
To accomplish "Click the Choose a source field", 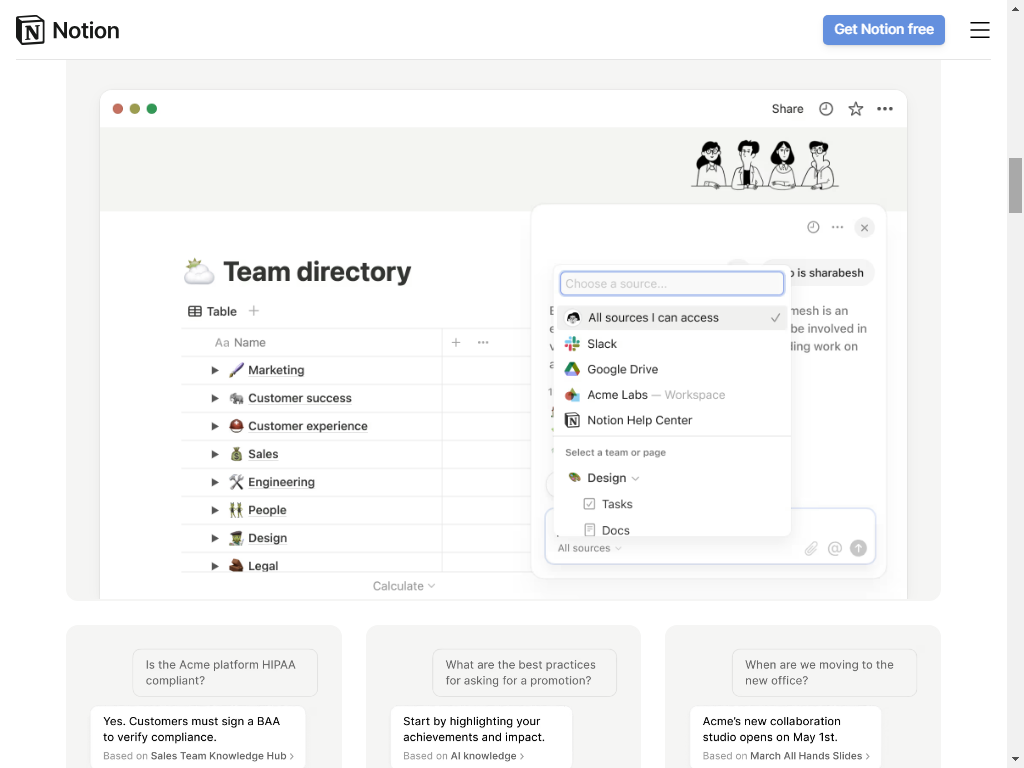I will tap(672, 283).
